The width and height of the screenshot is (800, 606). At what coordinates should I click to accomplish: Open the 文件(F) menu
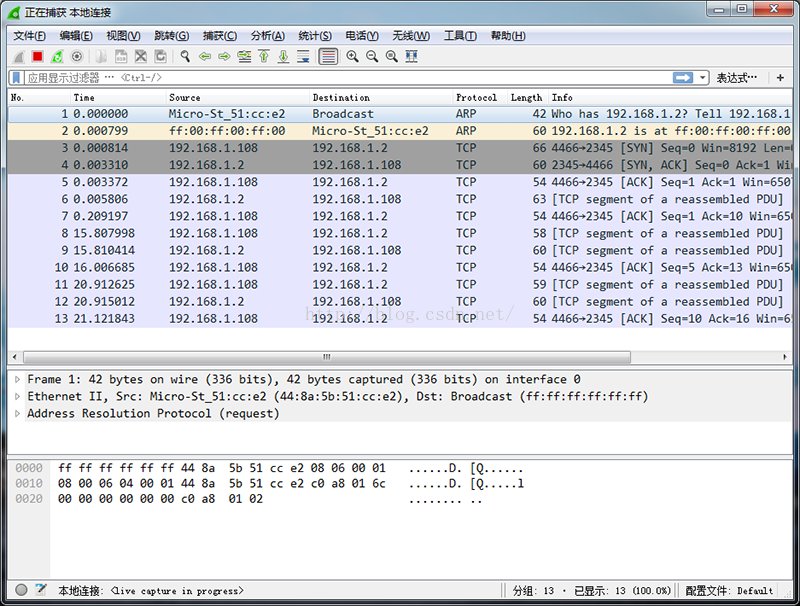tap(29, 36)
